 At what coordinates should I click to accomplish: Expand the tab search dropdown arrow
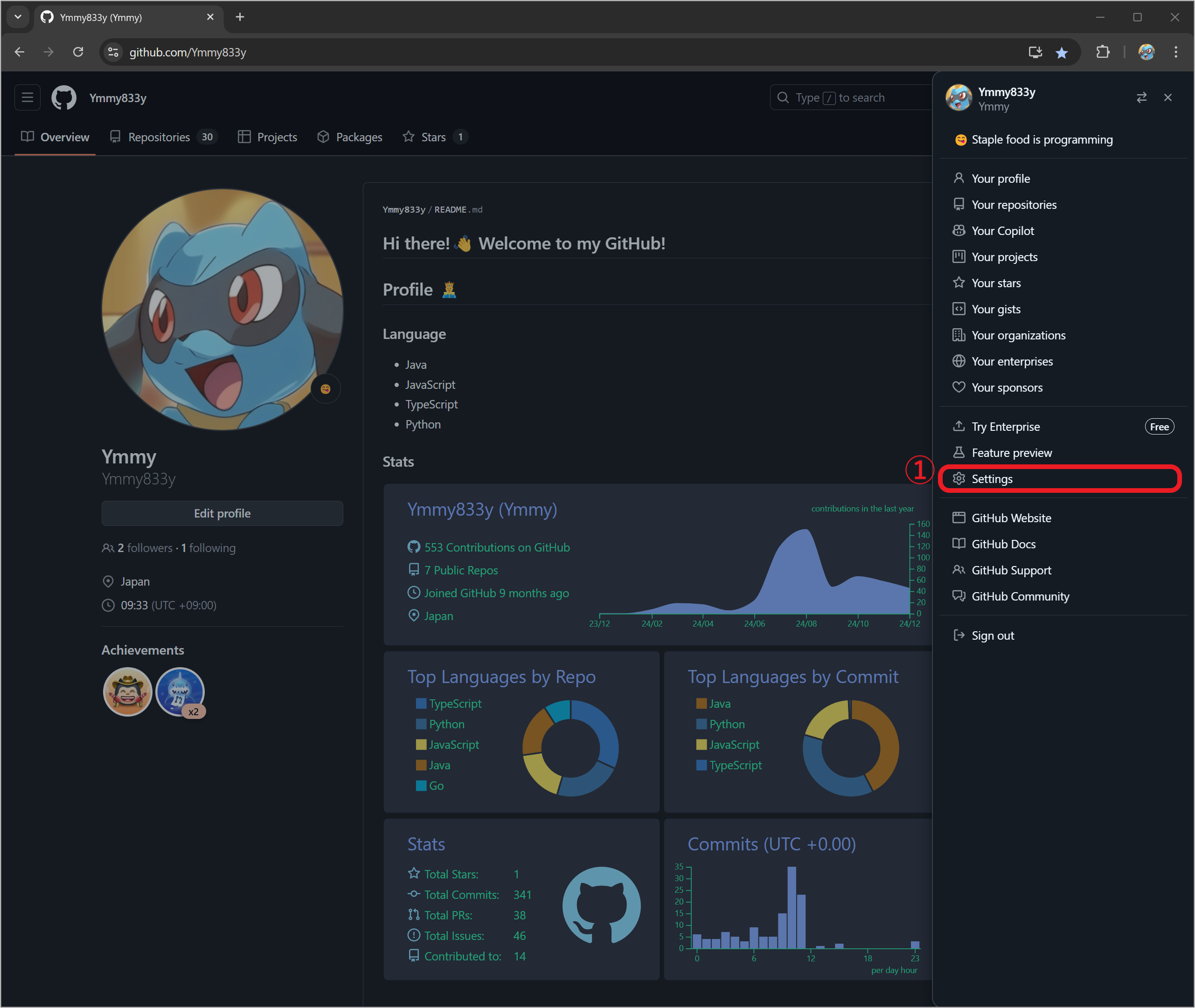[x=18, y=17]
